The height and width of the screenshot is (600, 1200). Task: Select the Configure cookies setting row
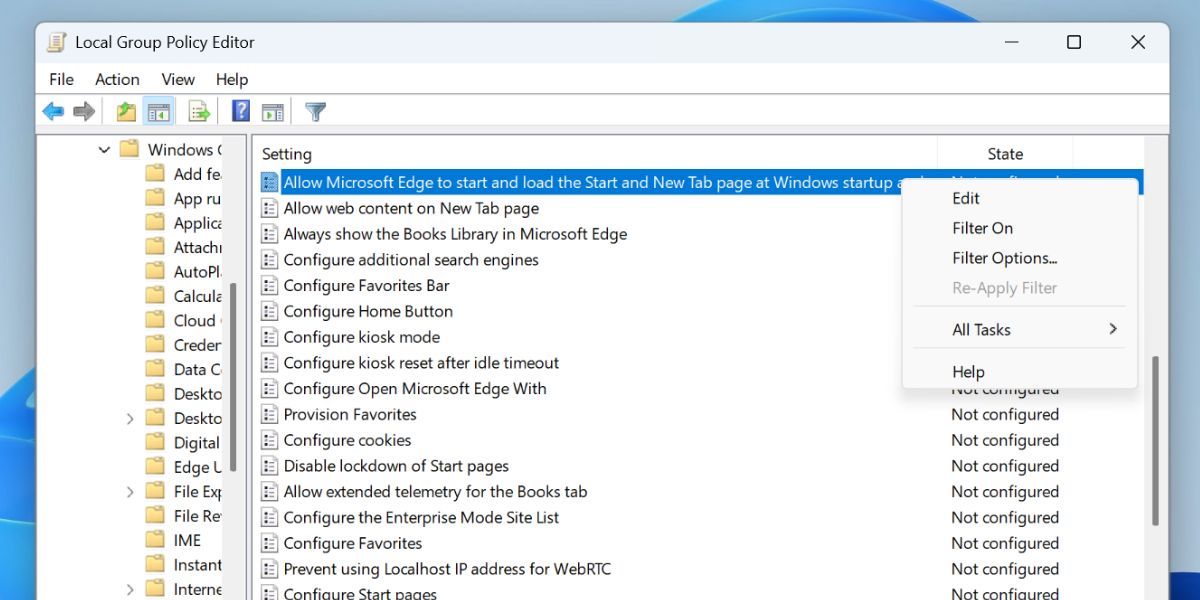click(x=347, y=440)
